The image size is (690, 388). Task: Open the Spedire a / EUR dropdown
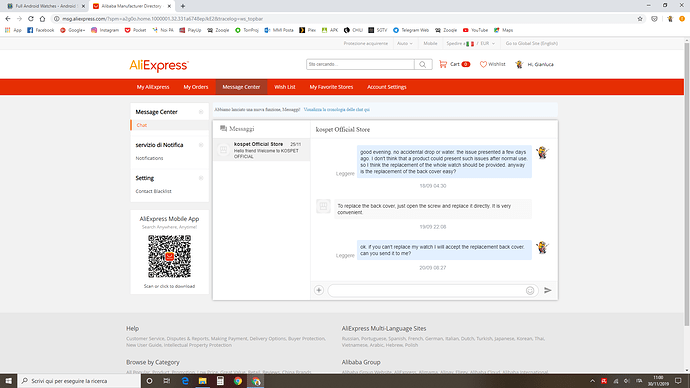[471, 44]
